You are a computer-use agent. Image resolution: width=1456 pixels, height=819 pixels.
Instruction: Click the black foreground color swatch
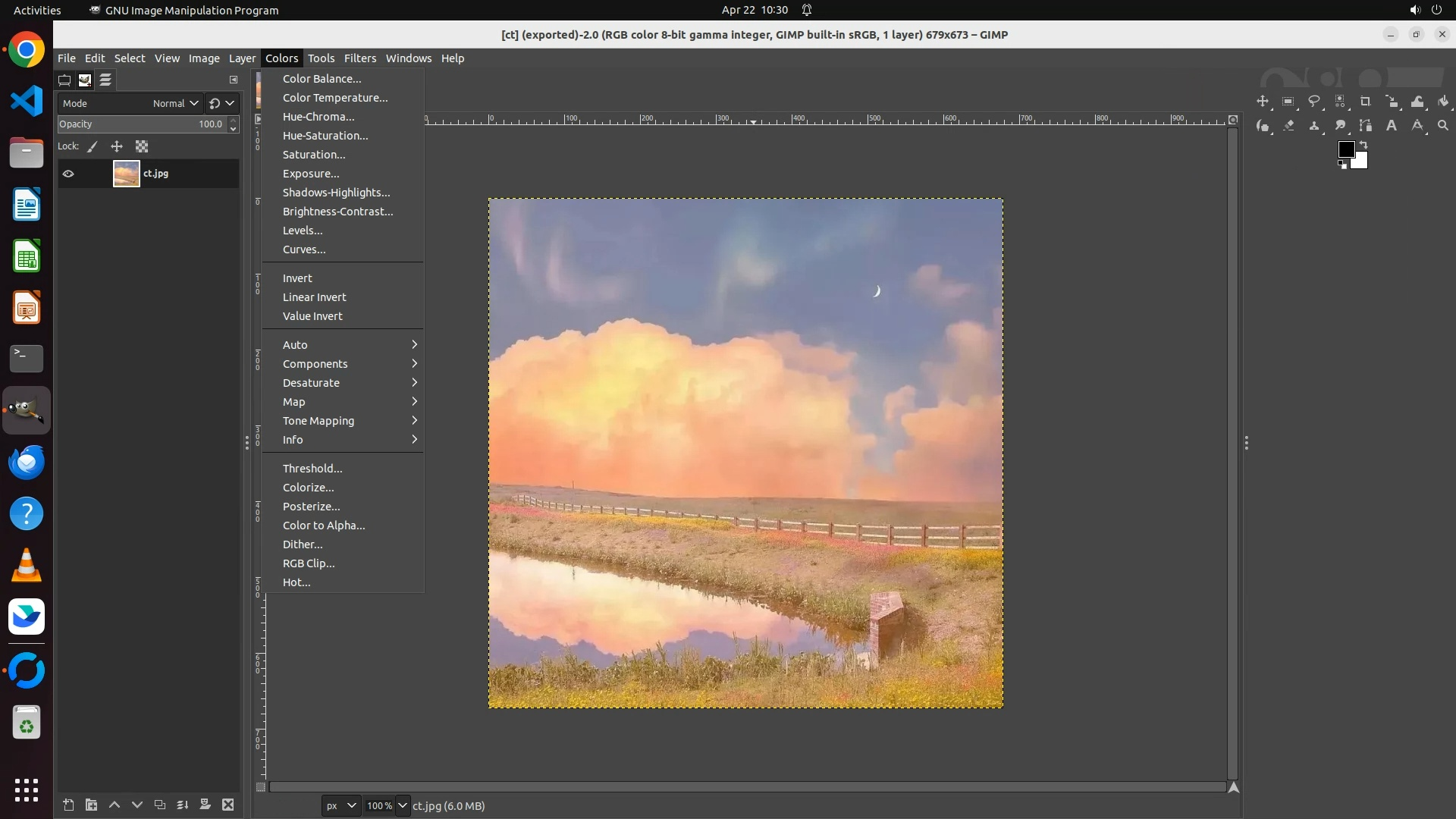click(x=1345, y=149)
